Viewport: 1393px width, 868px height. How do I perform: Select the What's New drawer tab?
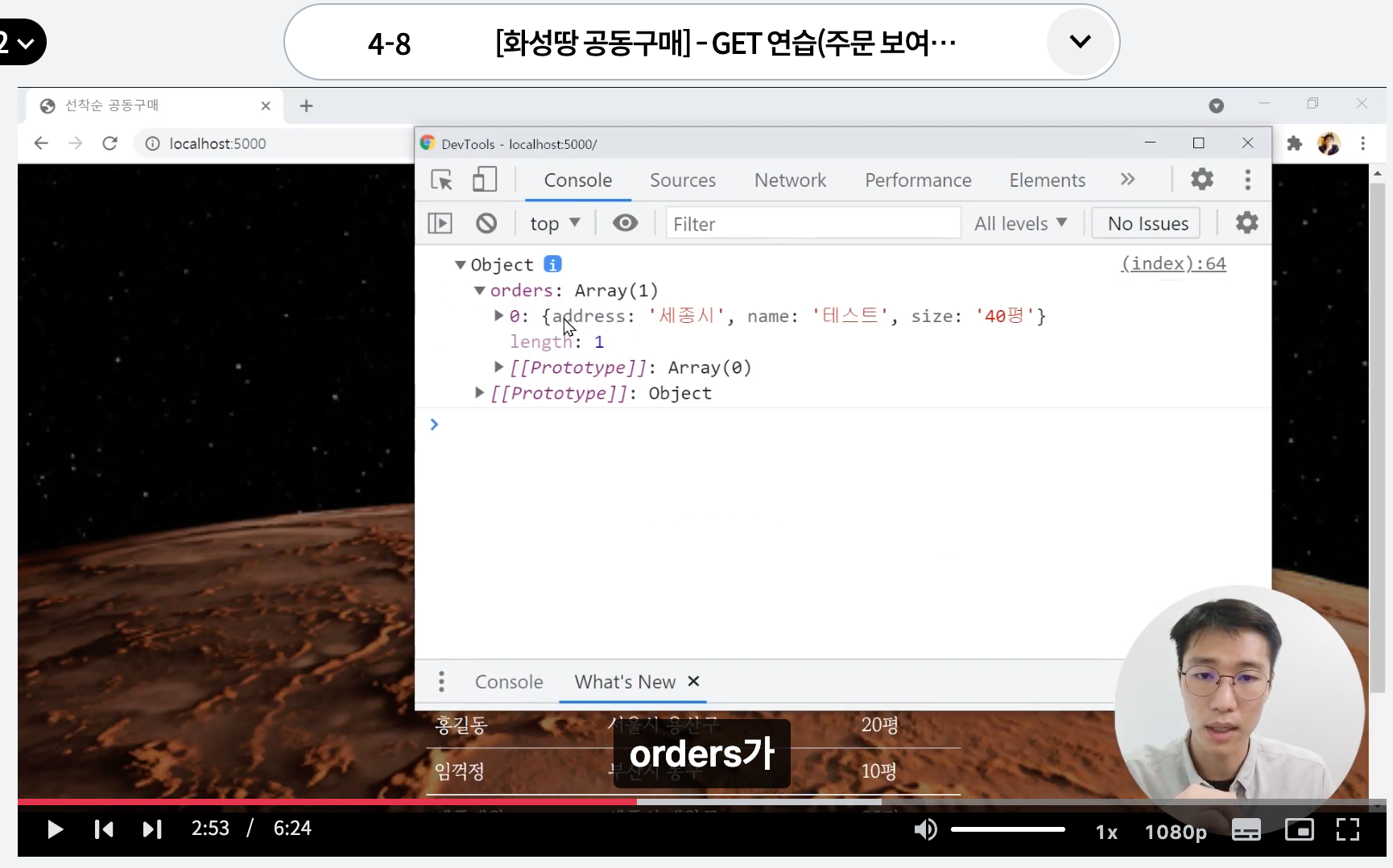(x=625, y=681)
